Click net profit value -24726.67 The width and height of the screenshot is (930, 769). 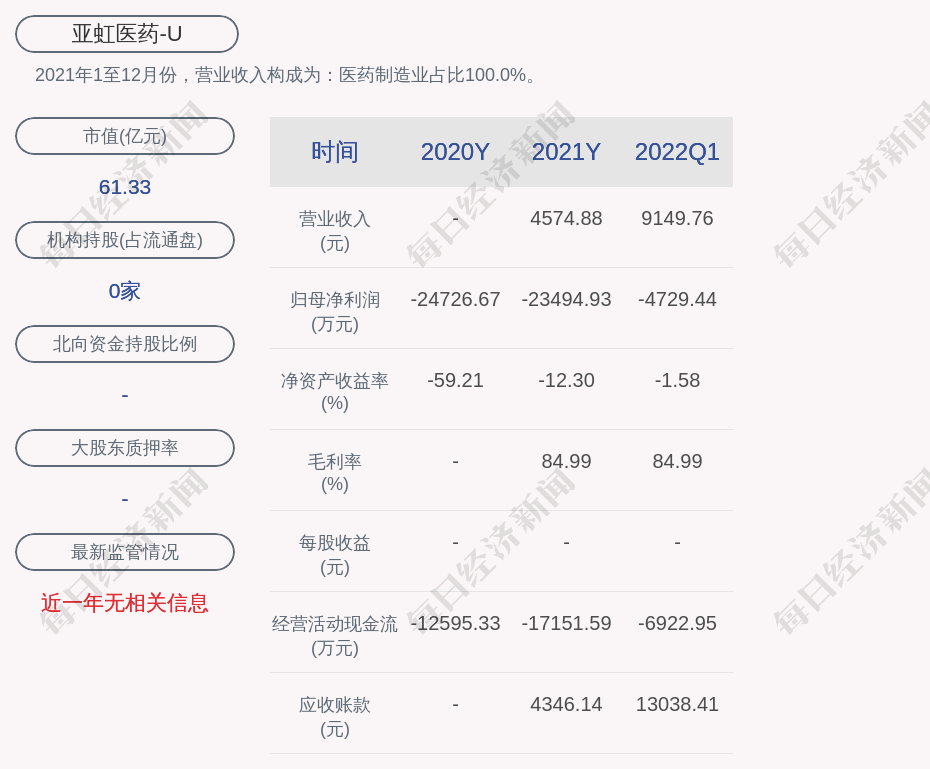tap(455, 299)
